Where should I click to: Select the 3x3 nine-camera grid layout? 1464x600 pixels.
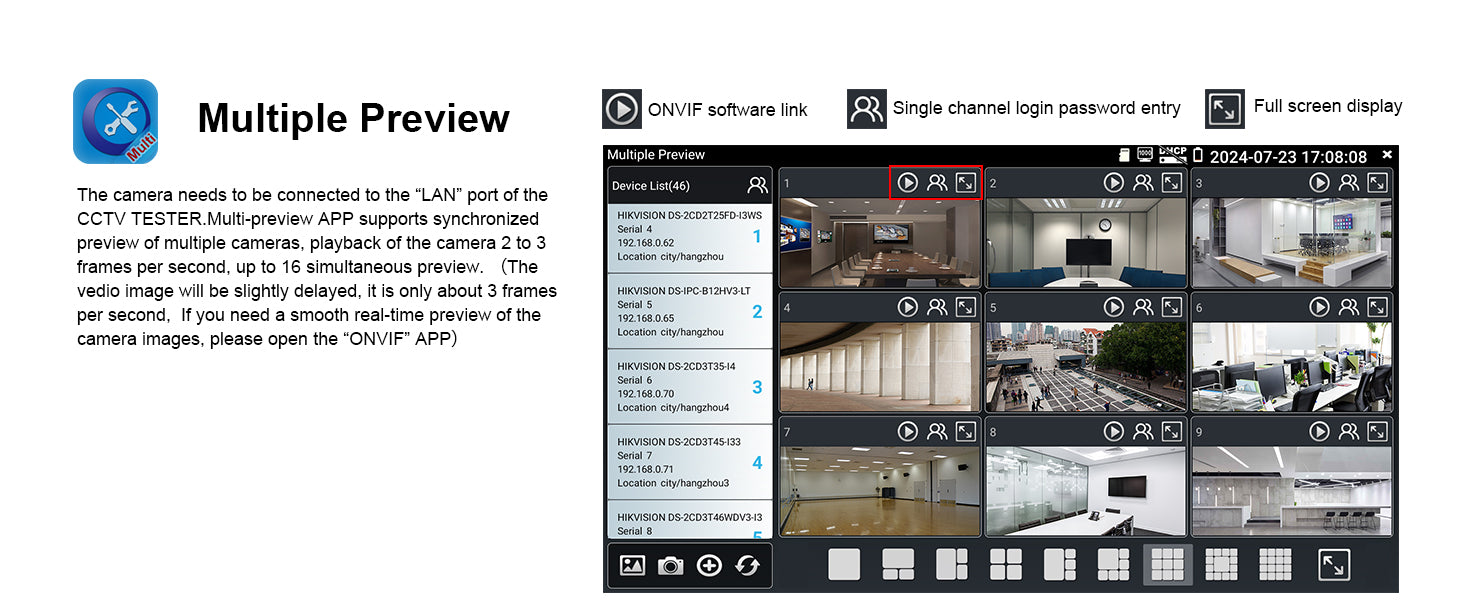click(1167, 565)
